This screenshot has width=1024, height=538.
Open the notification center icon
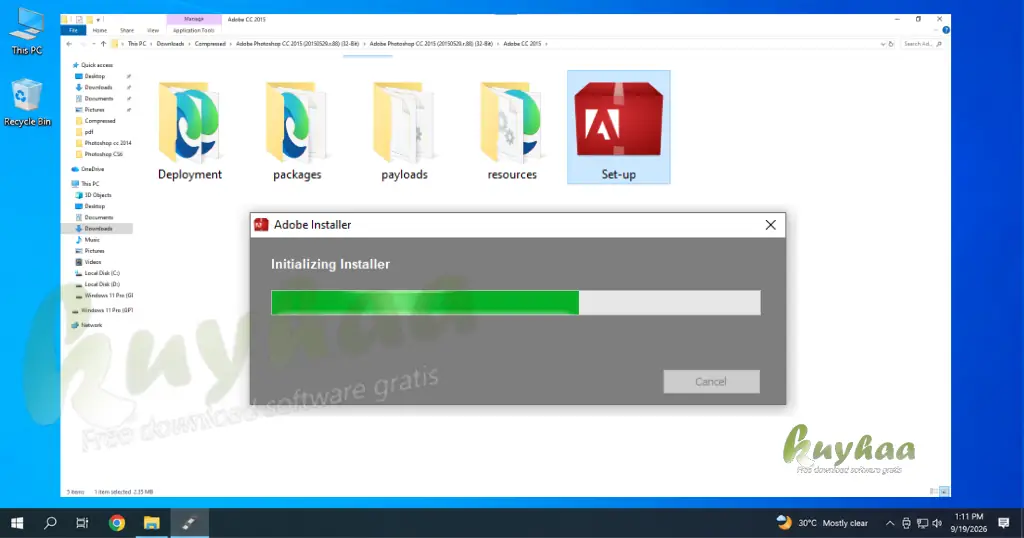pos(1004,523)
